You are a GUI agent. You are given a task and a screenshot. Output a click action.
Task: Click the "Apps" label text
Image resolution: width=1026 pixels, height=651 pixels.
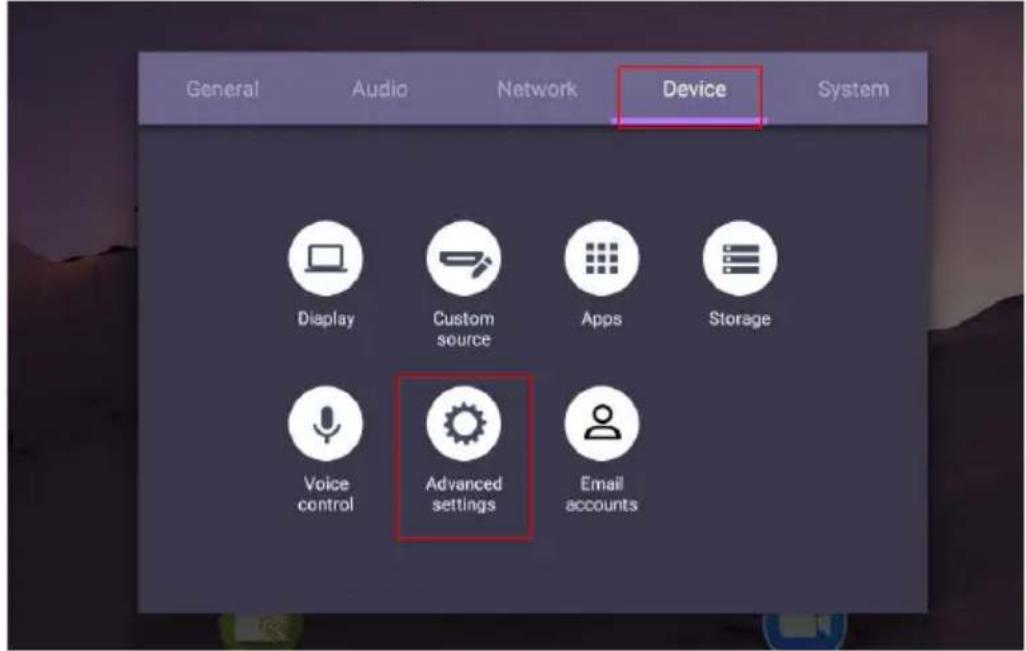tap(601, 319)
